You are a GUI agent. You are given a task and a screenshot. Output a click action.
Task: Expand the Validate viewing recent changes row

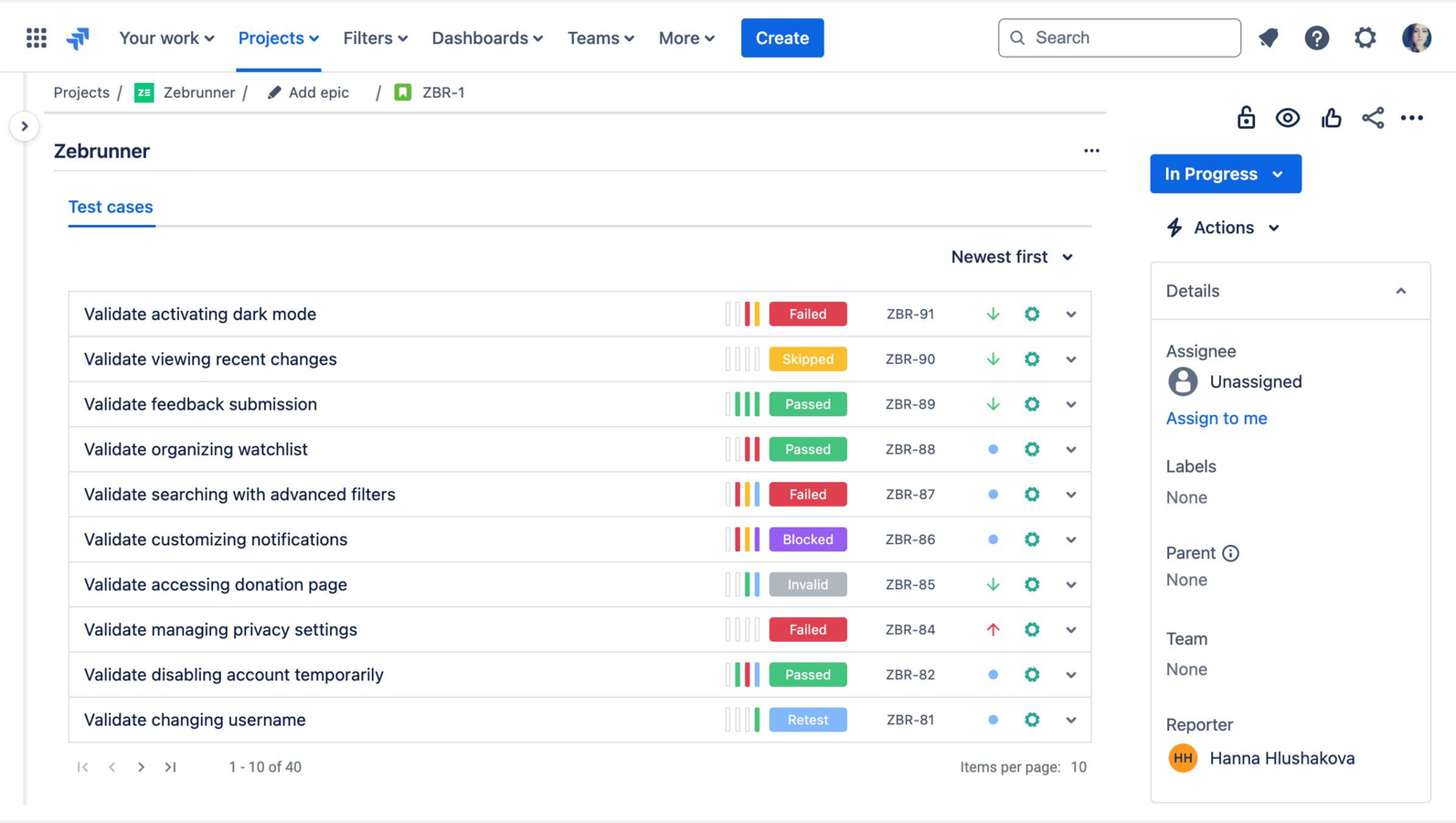(x=1070, y=359)
